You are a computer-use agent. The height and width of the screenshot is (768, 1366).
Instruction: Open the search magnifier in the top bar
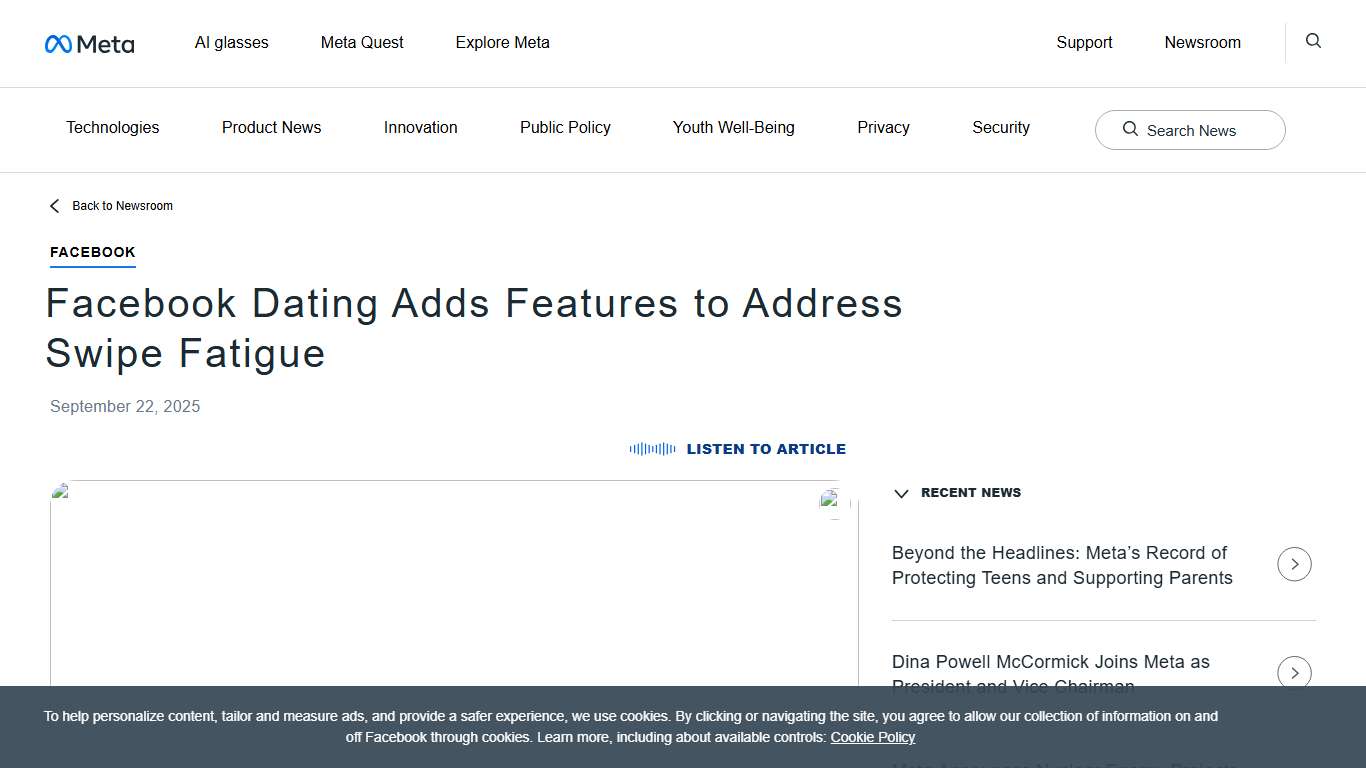tap(1312, 41)
